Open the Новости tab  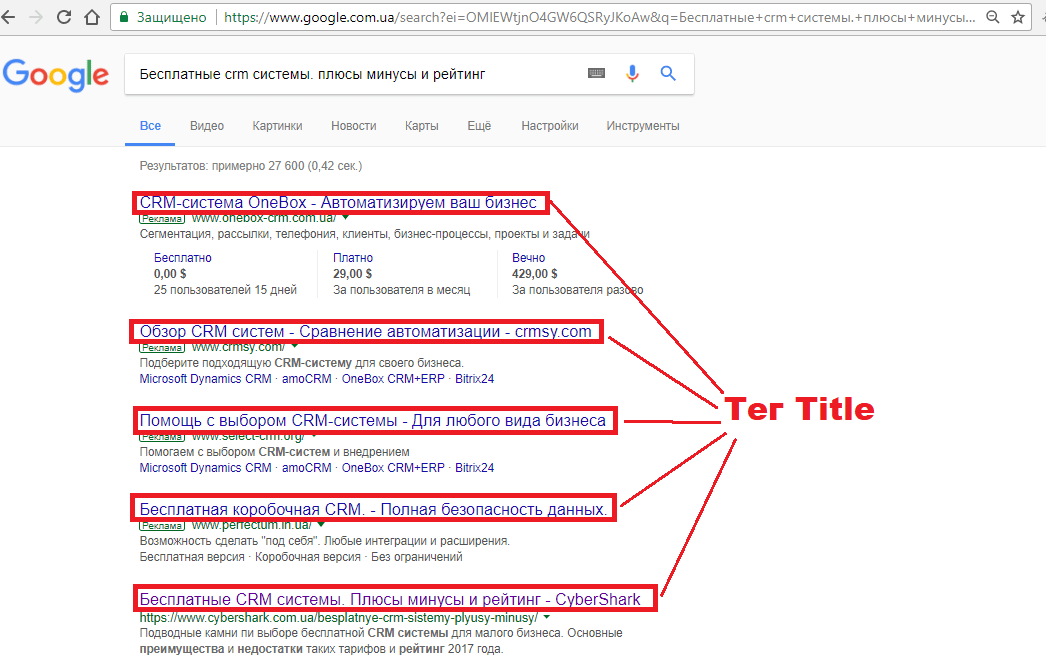coord(354,125)
